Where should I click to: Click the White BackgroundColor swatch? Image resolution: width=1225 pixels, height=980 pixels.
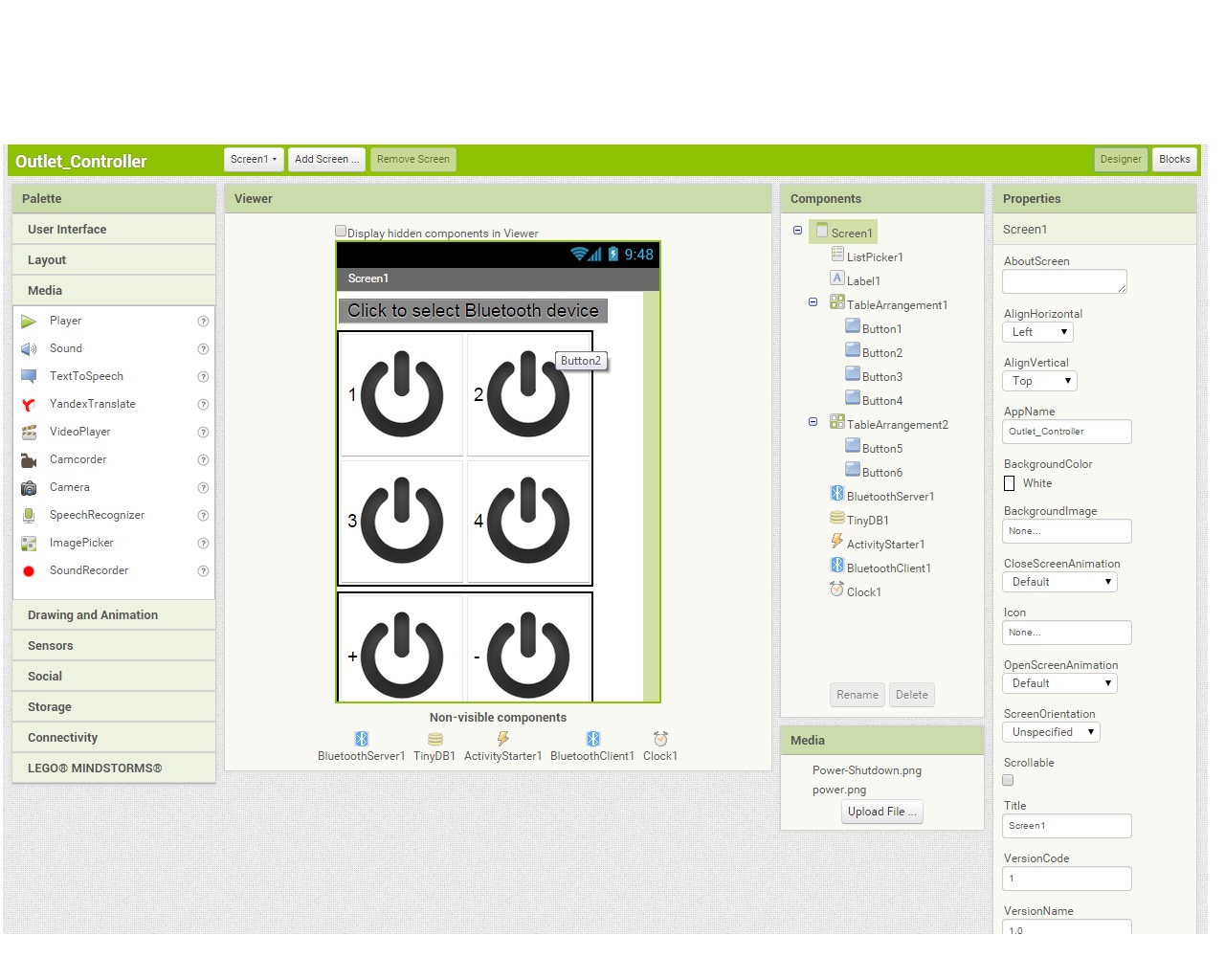[x=1010, y=483]
